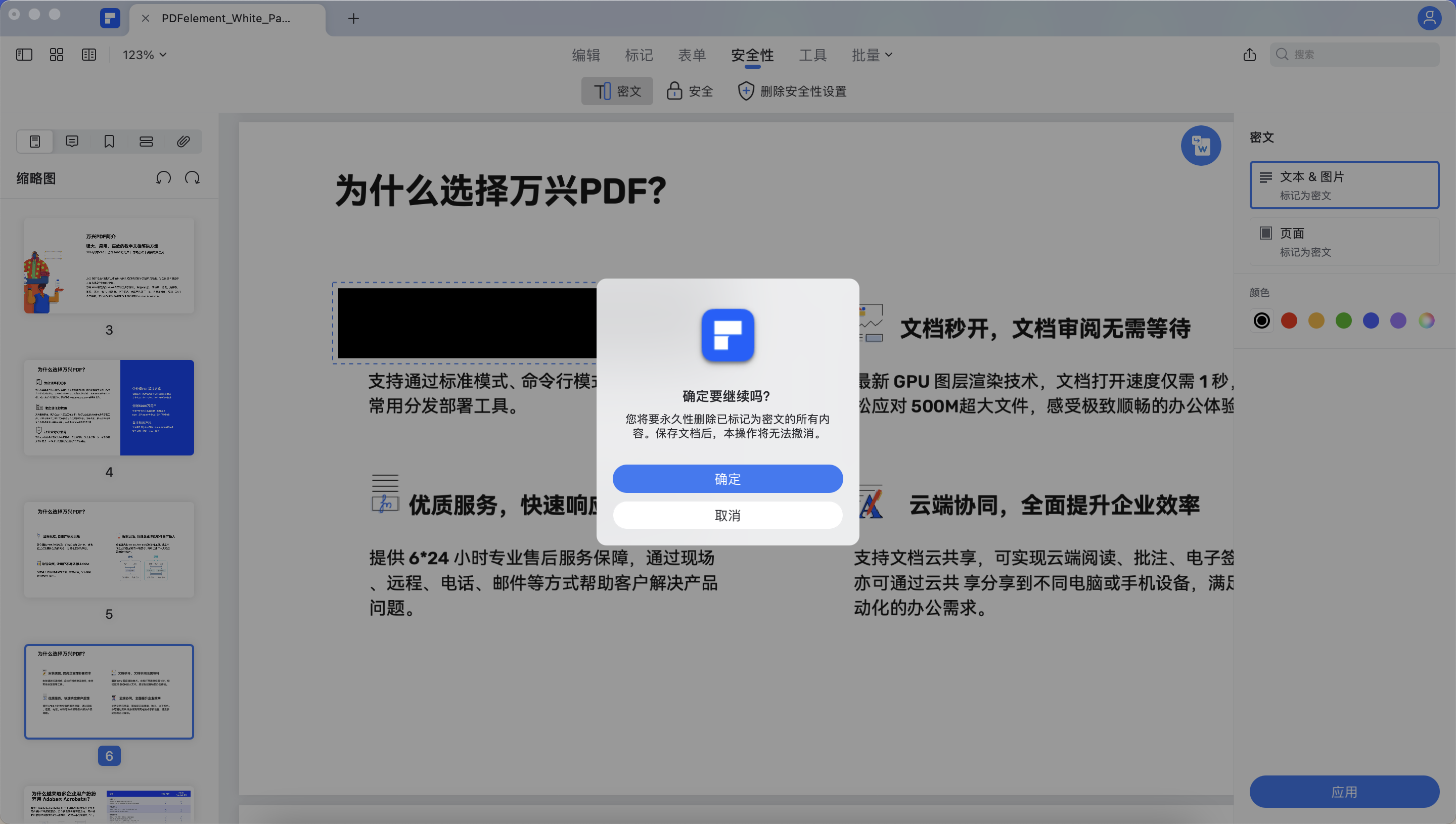Open the 表单 forms tab
Screen dimensions: 1456x824
coord(692,55)
